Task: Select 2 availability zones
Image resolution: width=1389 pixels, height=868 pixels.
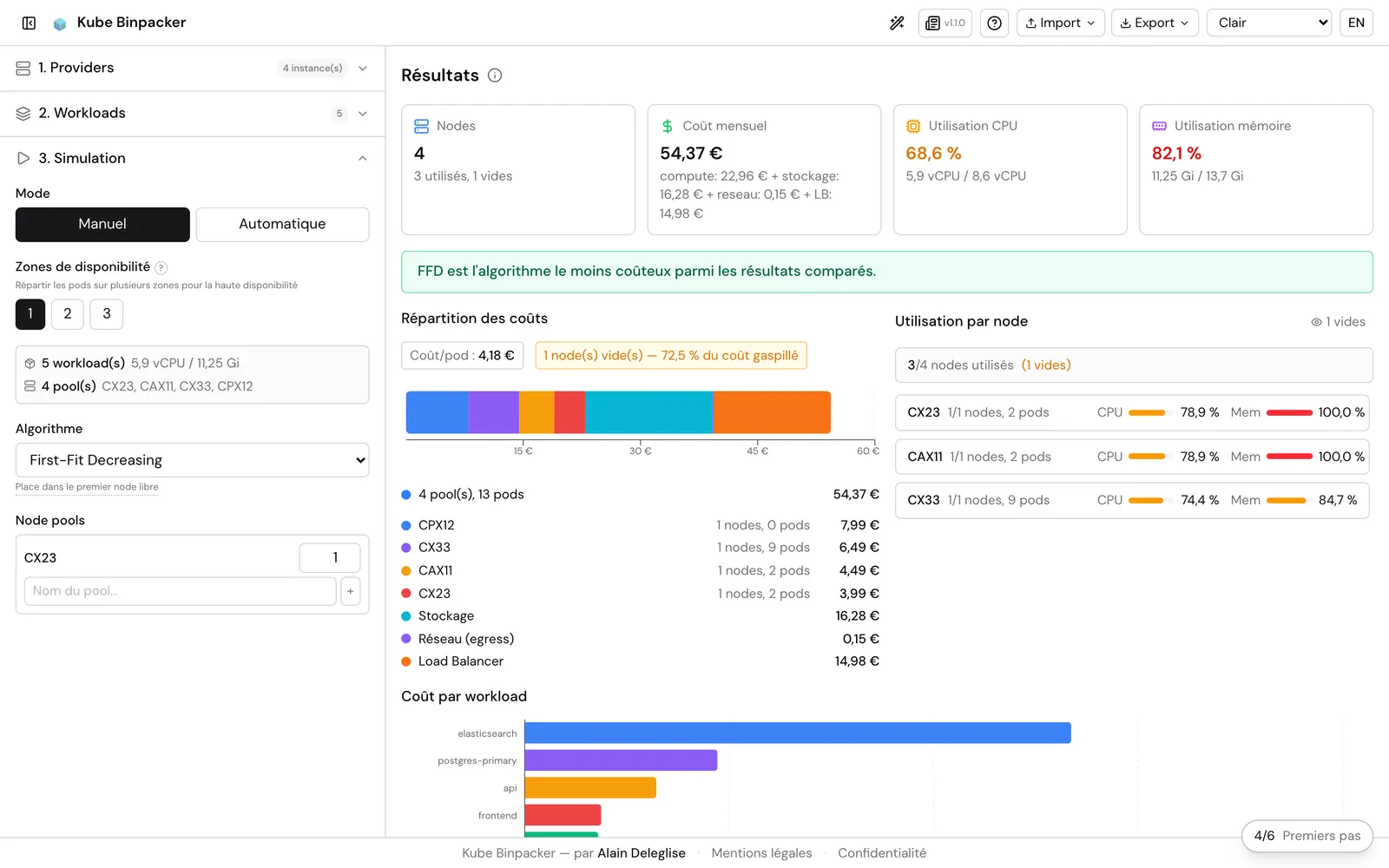Action: click(68, 314)
